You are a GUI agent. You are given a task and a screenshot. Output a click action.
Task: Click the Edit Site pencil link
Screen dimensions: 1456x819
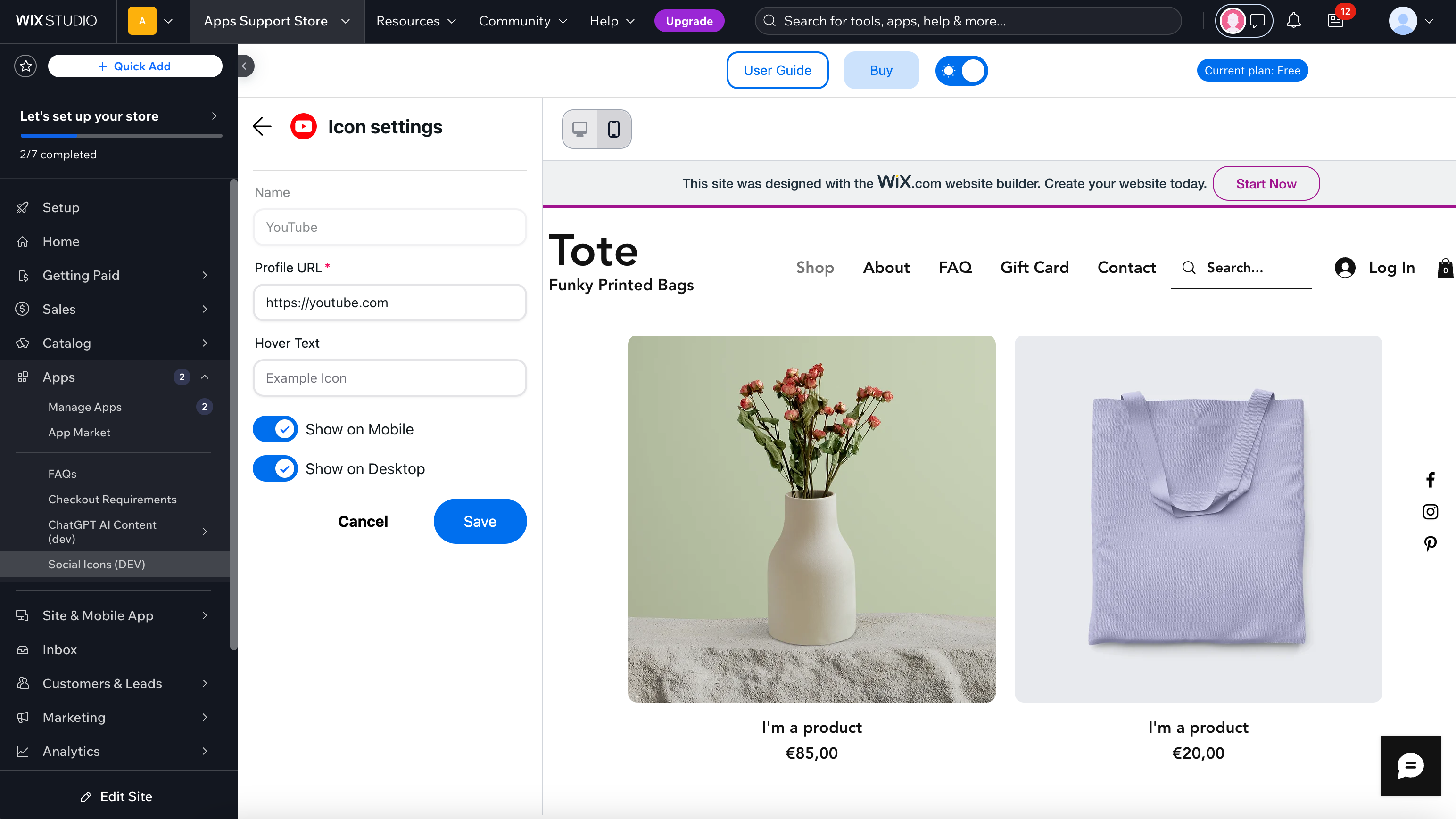click(117, 796)
